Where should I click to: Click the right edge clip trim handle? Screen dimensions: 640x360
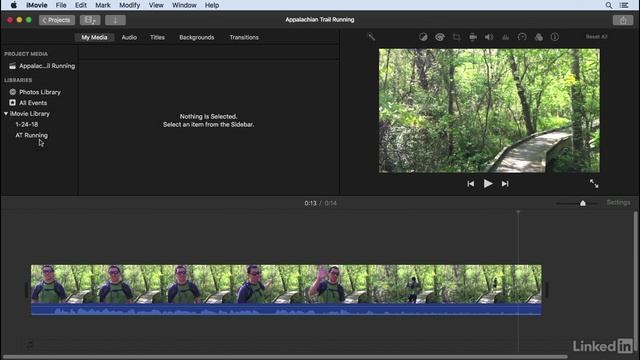[547, 290]
